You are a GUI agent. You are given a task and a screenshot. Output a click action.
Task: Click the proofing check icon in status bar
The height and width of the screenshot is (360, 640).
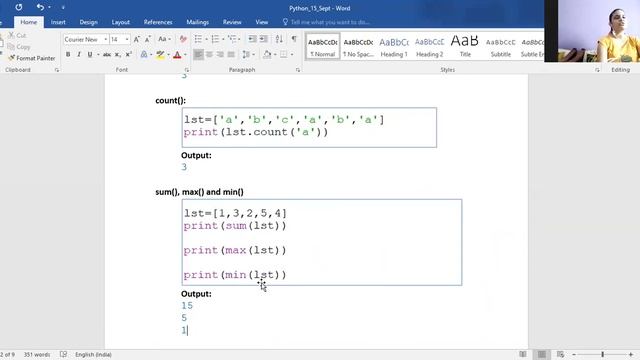(x=63, y=354)
